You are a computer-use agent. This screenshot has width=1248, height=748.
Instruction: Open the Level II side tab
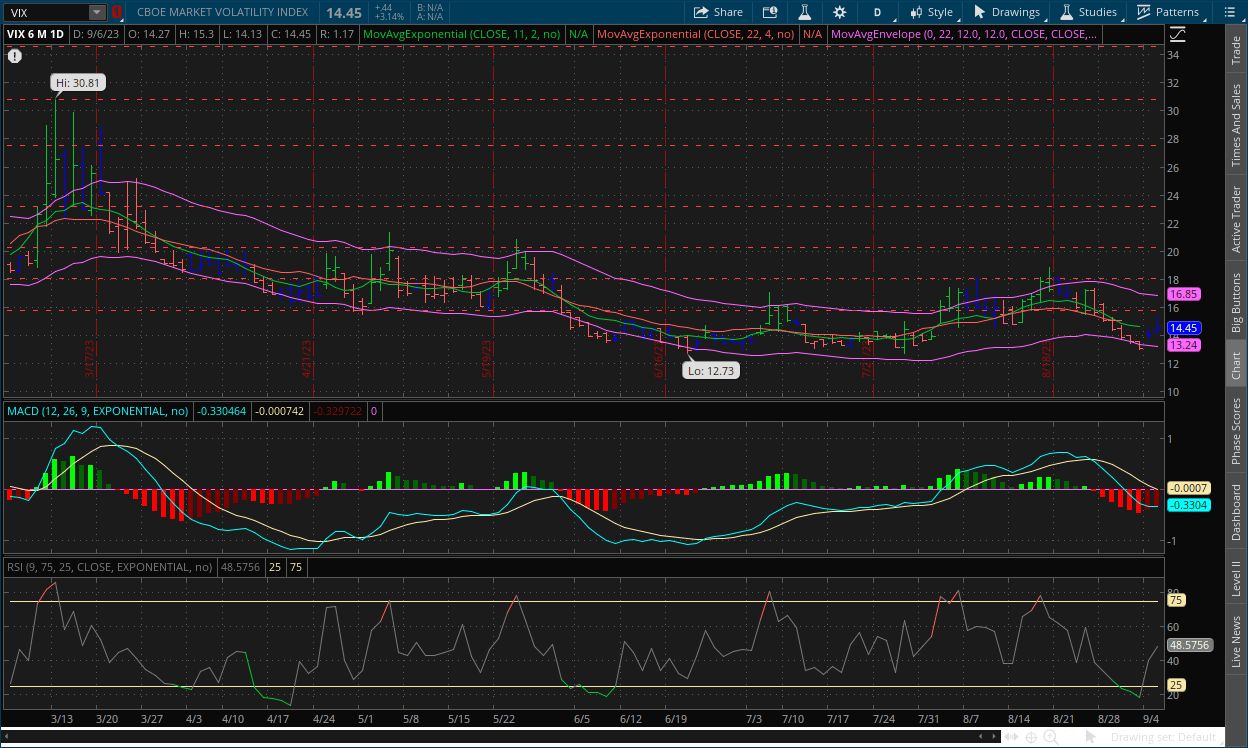click(x=1236, y=579)
